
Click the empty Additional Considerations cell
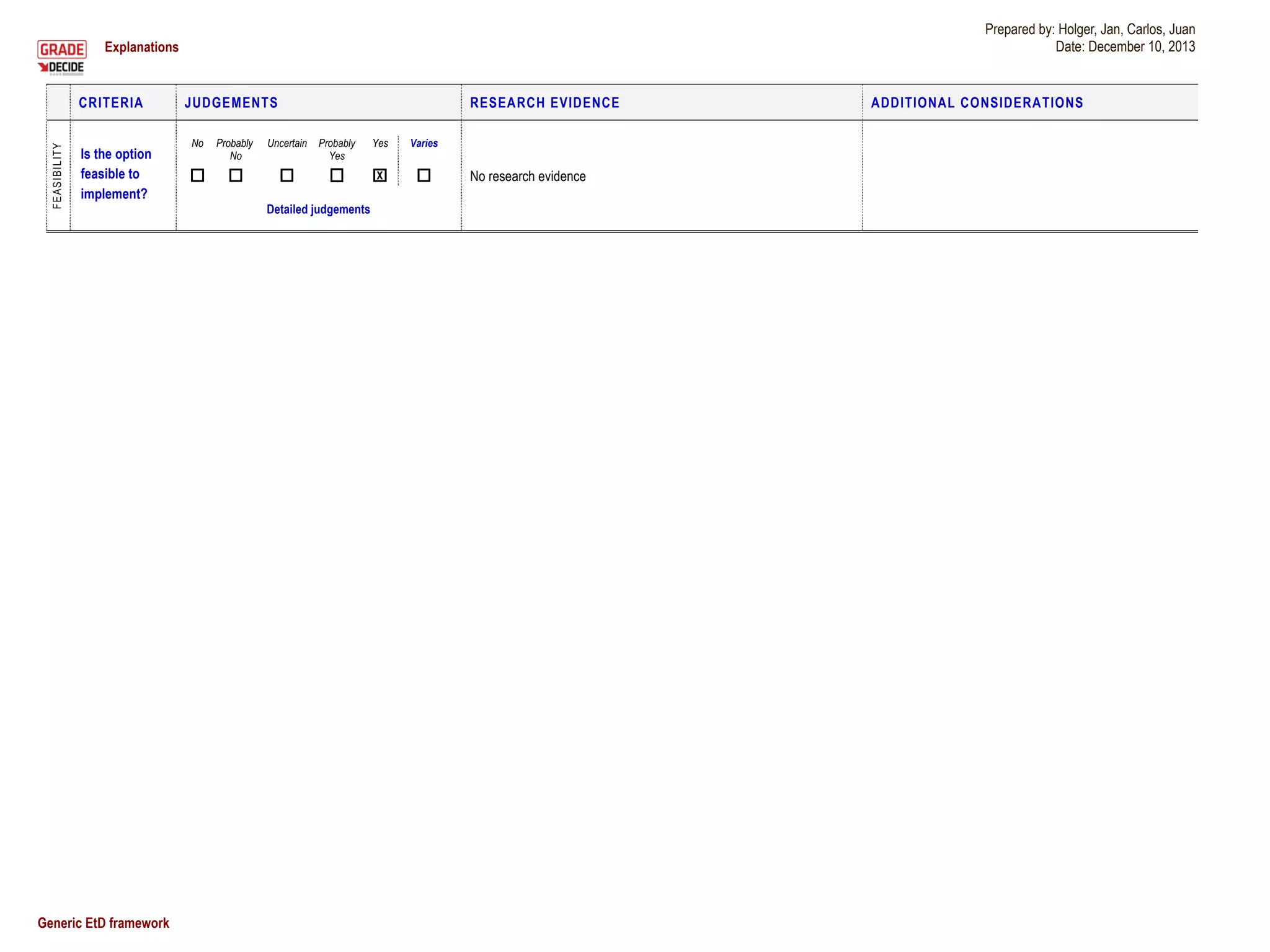(x=1029, y=175)
